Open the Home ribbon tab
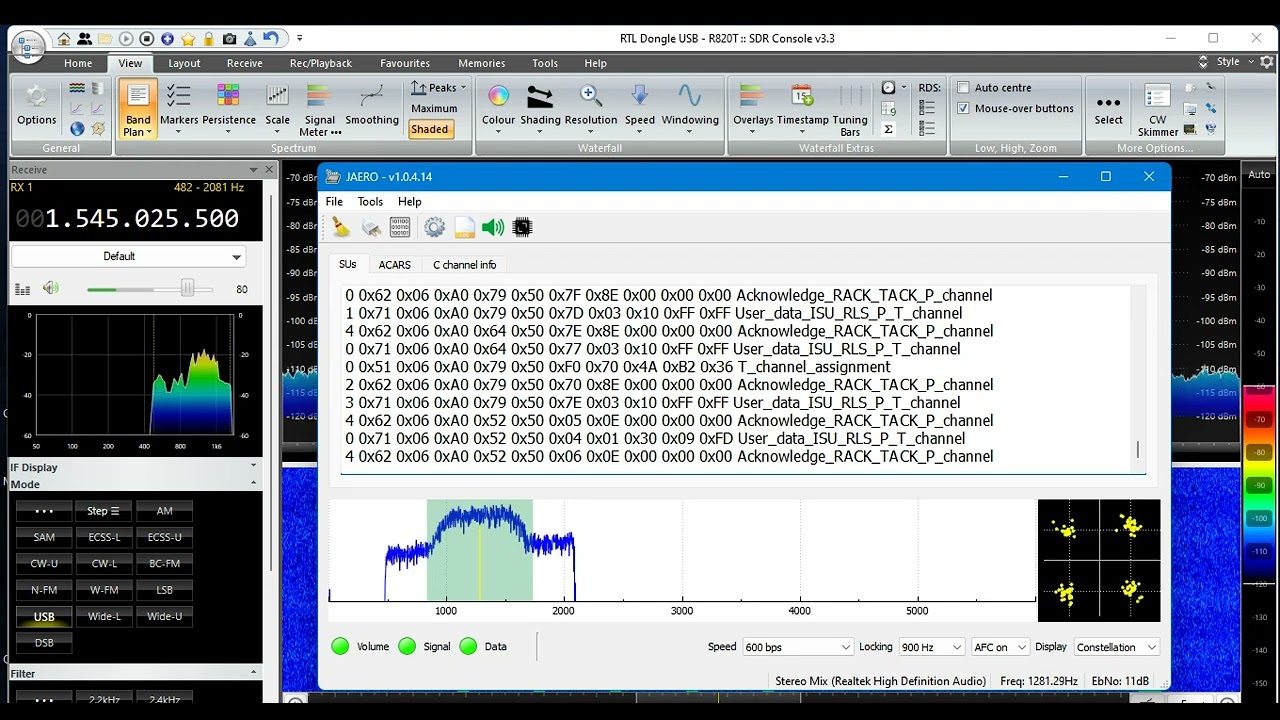This screenshot has width=1280, height=720. coord(78,63)
